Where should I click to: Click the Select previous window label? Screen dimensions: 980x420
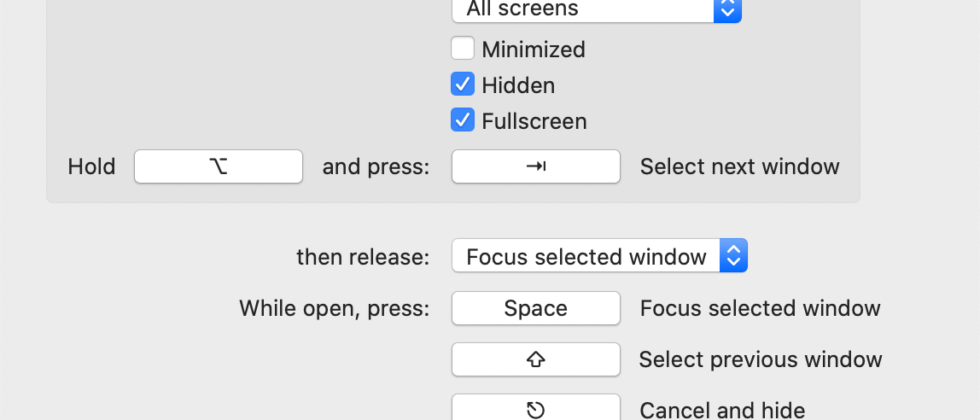[760, 360]
